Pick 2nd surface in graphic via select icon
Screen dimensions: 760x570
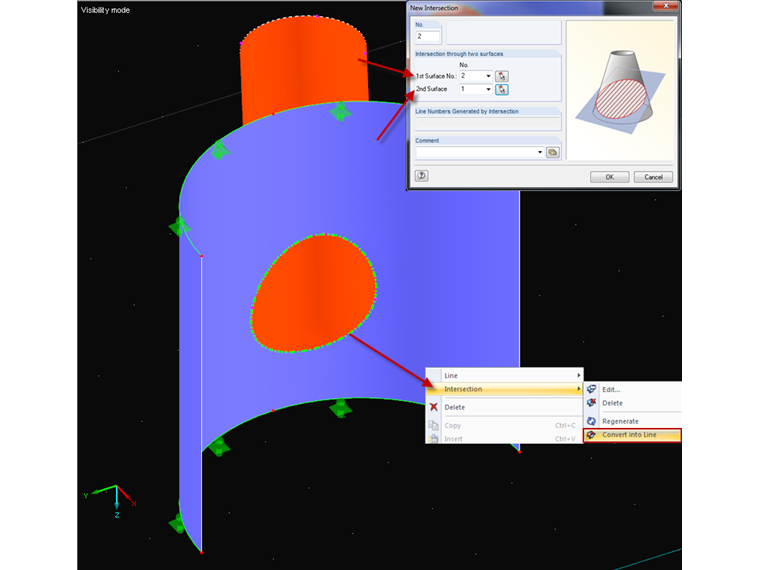click(502, 89)
